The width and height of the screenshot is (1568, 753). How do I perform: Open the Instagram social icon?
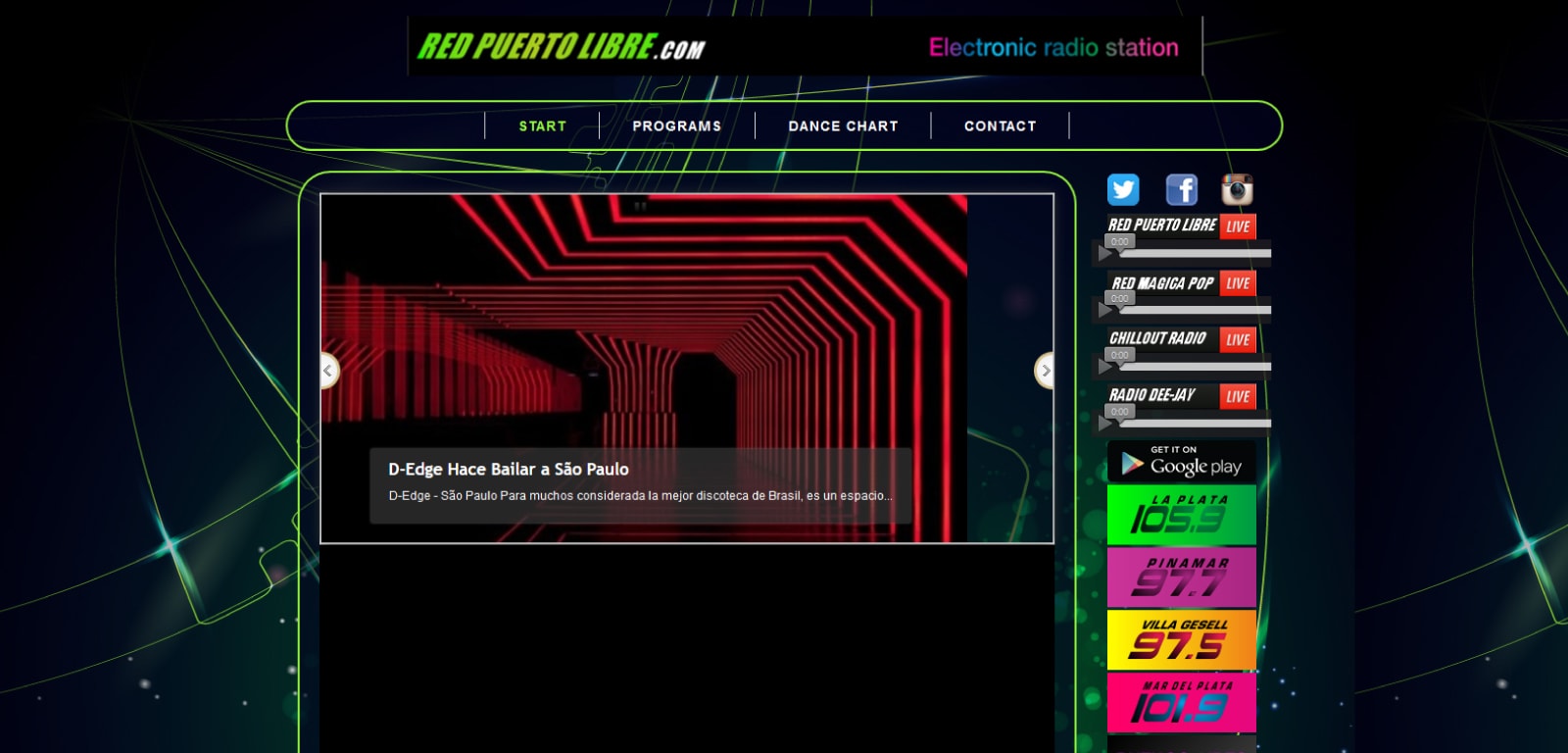[1237, 189]
